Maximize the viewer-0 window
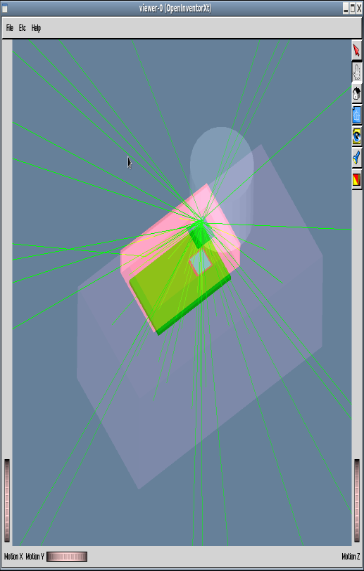 tap(352, 8)
